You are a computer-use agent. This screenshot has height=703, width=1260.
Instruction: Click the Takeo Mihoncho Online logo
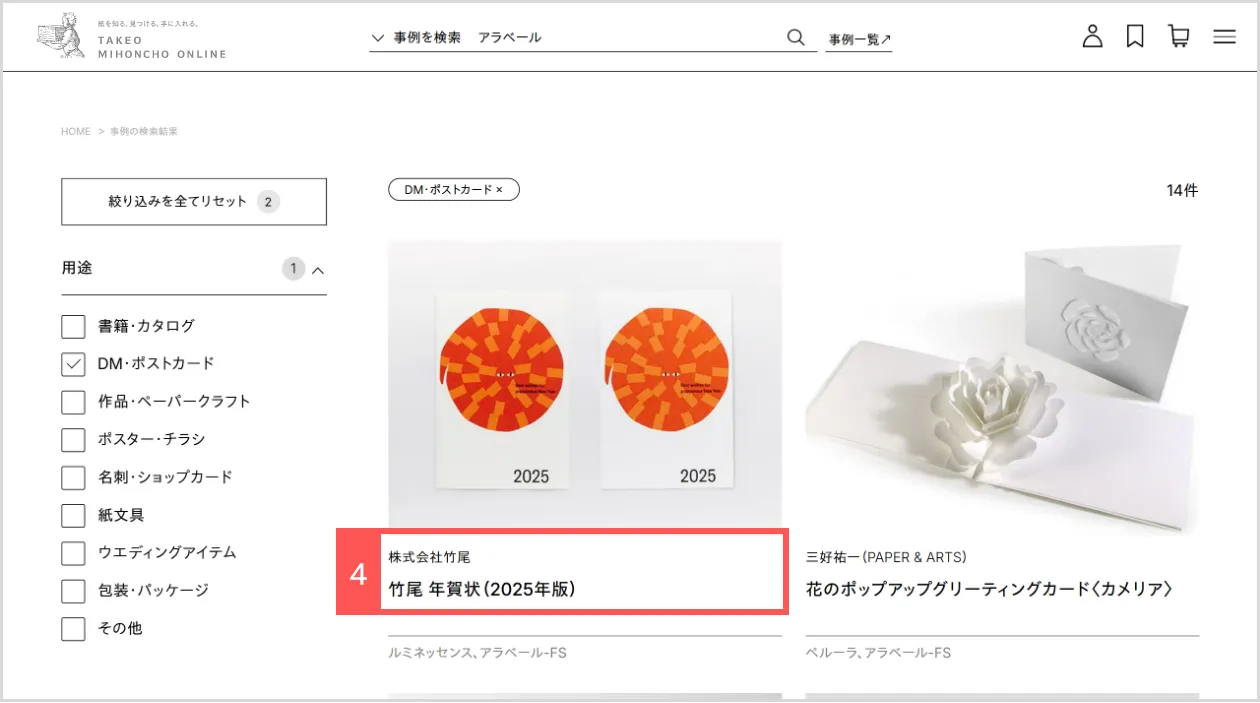pyautogui.click(x=132, y=37)
